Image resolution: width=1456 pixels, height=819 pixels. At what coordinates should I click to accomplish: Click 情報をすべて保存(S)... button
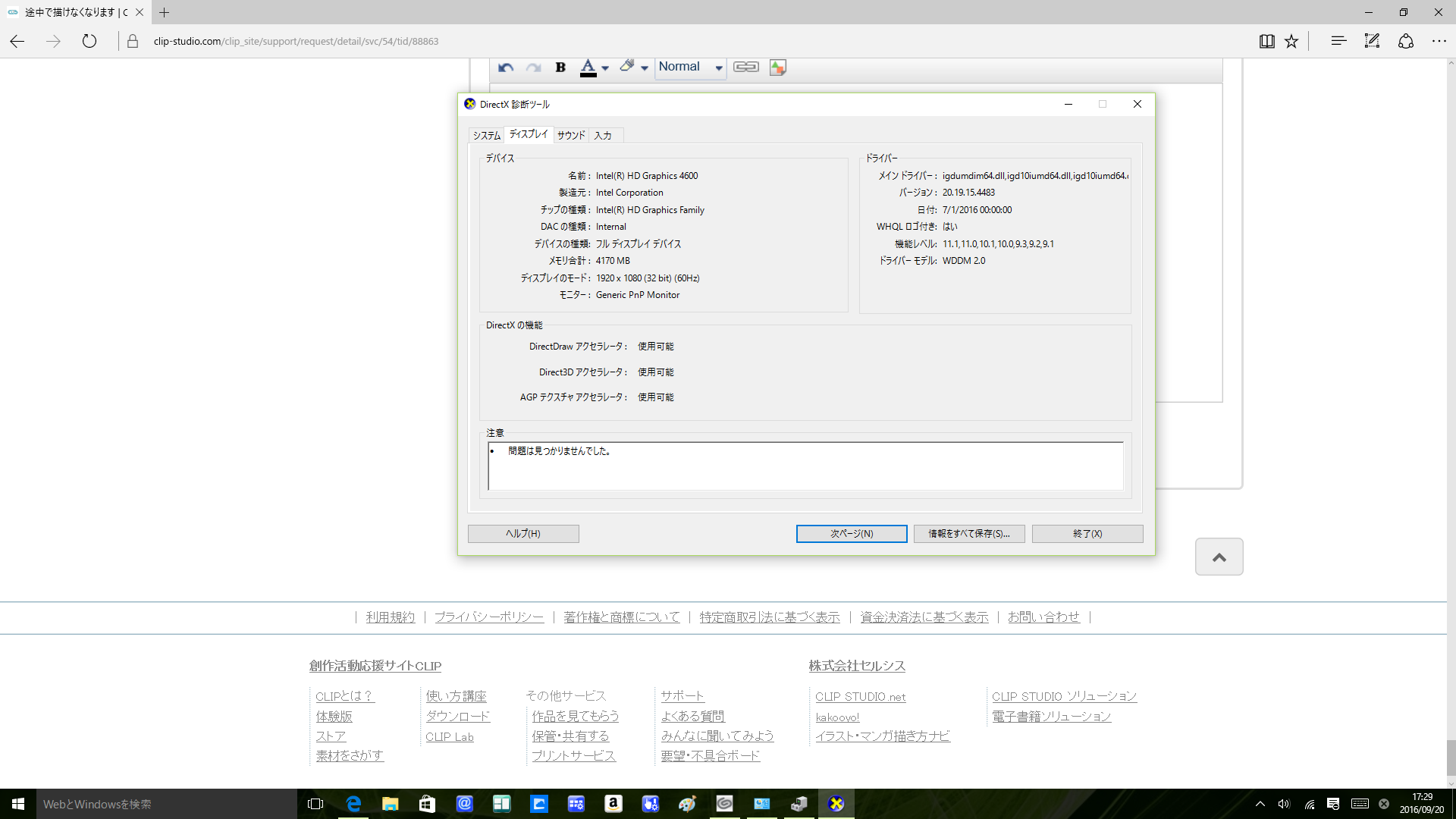[968, 534]
